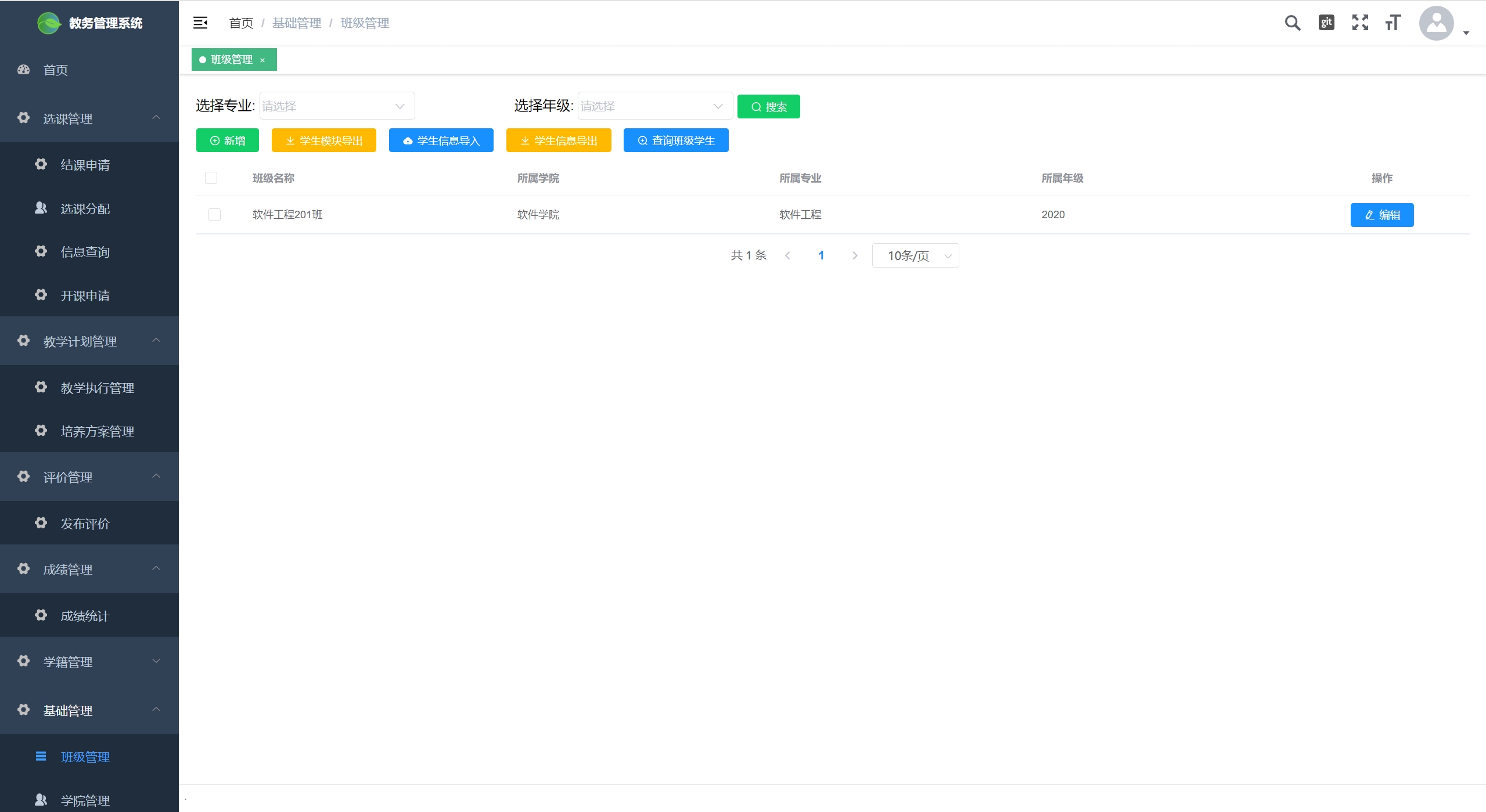Image resolution: width=1486 pixels, height=812 pixels.
Task: Select all rows via header checkbox
Action: tap(211, 178)
